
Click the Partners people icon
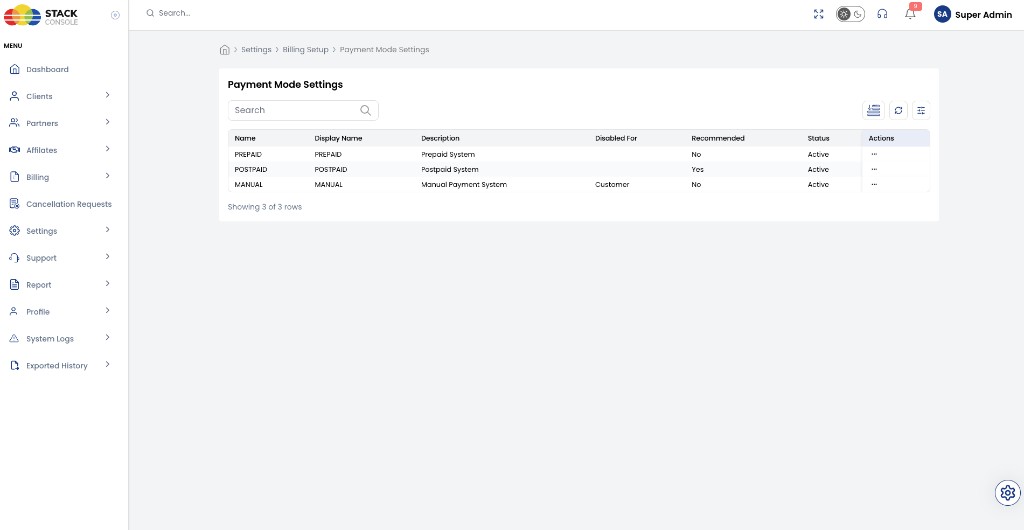pos(14,123)
